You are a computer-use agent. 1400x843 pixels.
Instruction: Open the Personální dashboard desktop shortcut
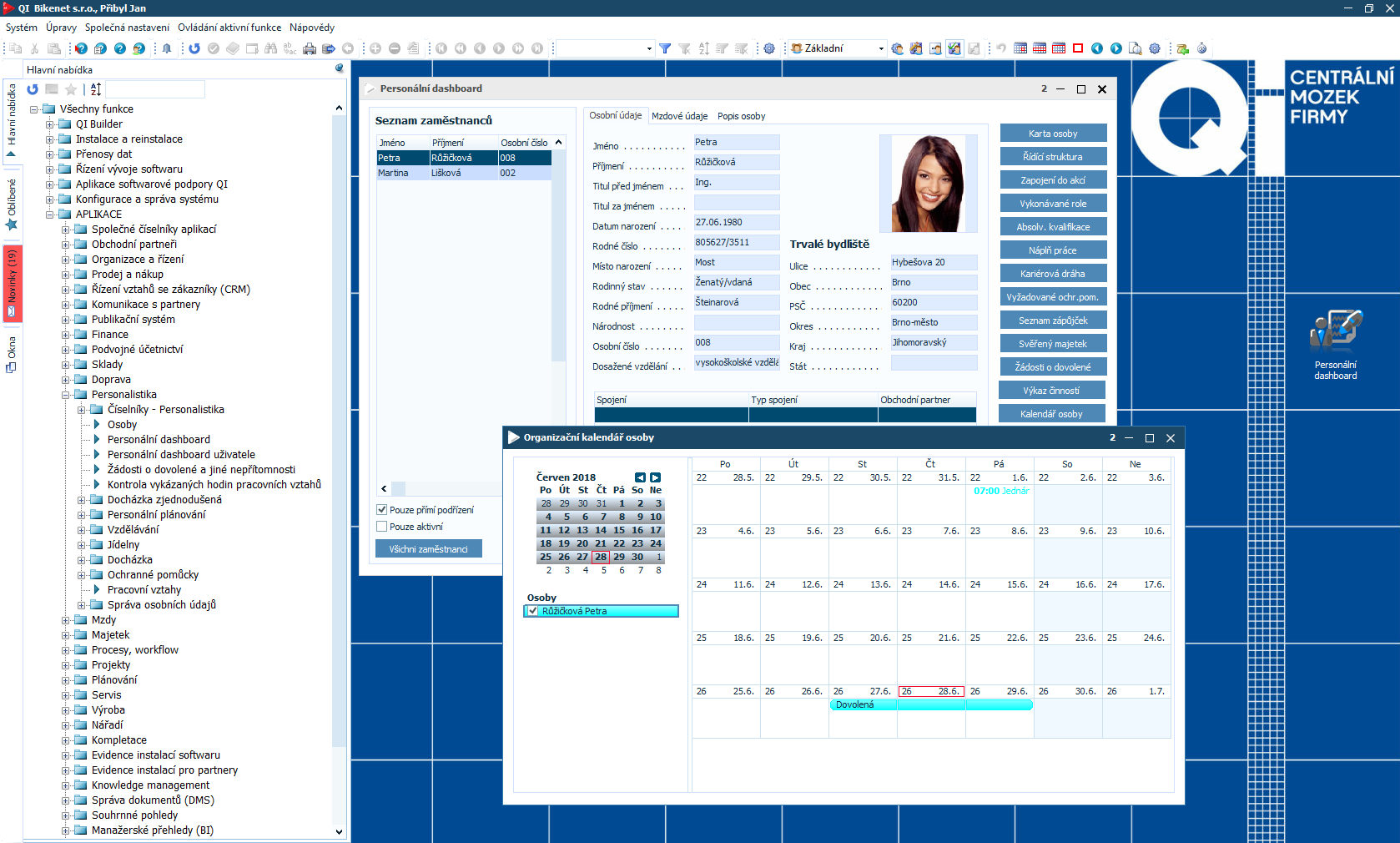[x=1335, y=344]
